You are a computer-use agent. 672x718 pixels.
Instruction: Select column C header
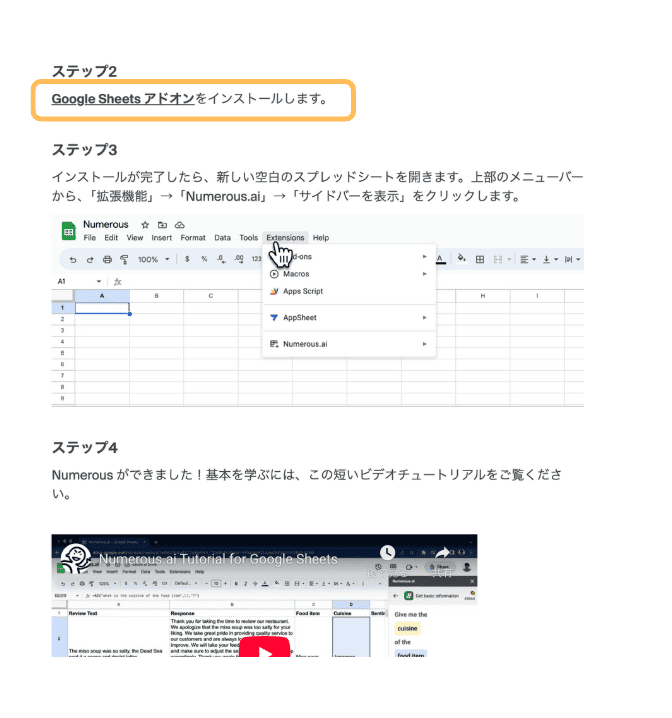tap(211, 296)
